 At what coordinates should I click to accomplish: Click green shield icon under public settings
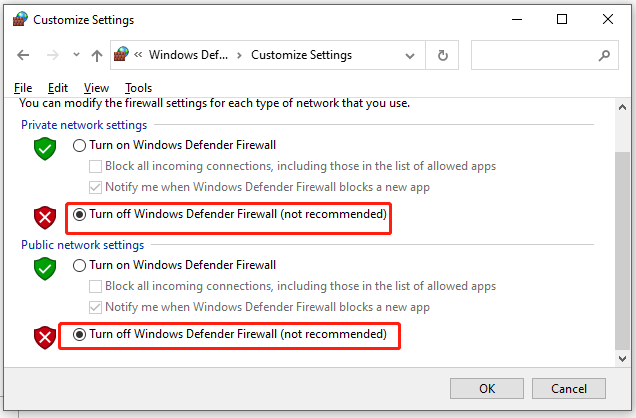click(45, 268)
